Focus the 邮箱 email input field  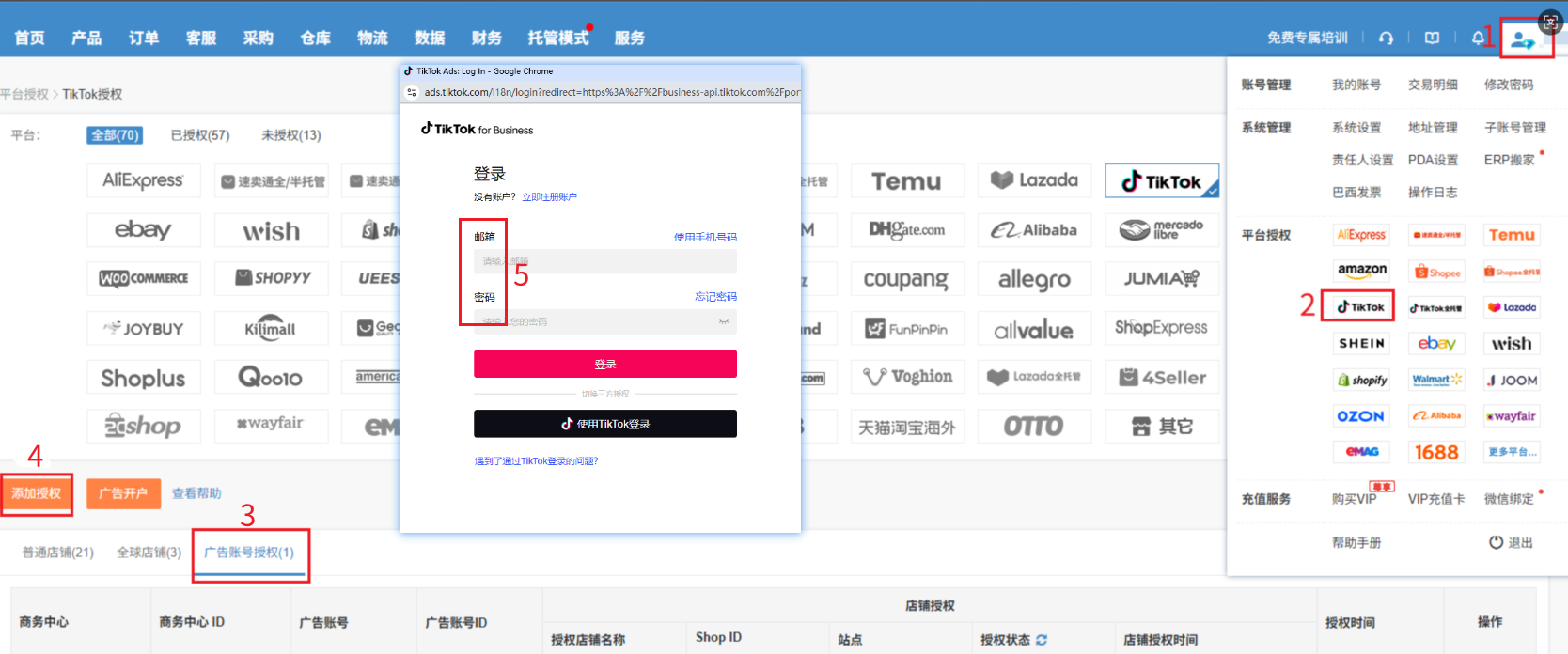point(605,261)
